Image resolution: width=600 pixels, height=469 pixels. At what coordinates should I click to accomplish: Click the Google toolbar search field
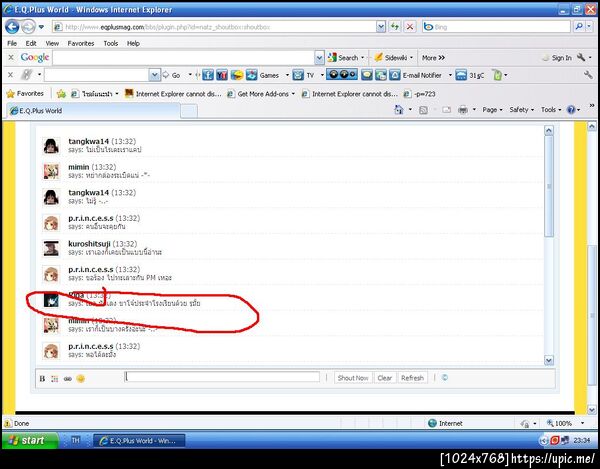pyautogui.click(x=183, y=58)
